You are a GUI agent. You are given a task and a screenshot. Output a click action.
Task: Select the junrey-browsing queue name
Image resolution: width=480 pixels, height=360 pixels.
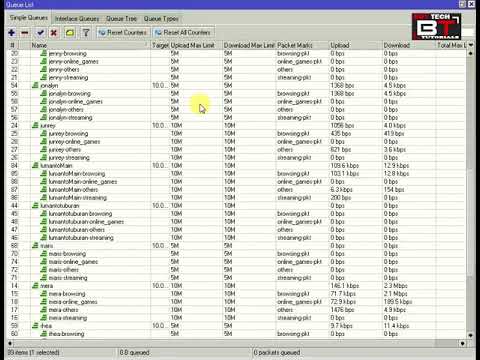(68, 133)
